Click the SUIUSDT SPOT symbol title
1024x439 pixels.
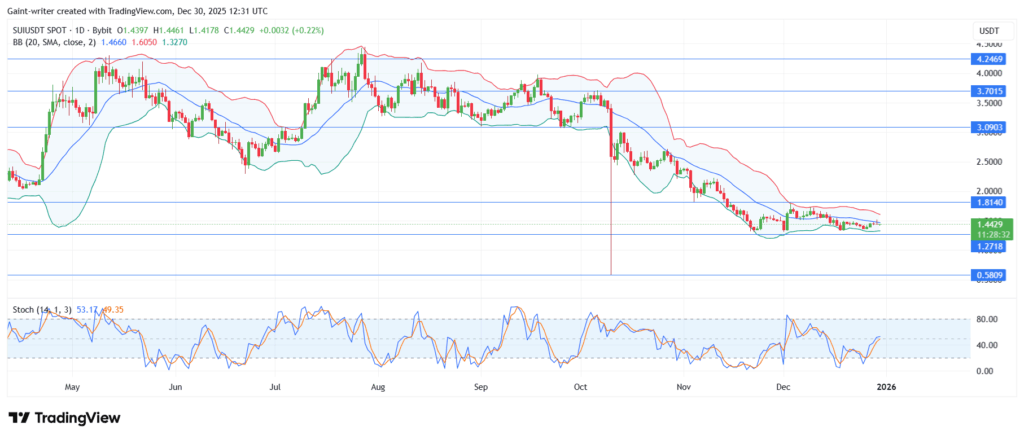point(42,31)
